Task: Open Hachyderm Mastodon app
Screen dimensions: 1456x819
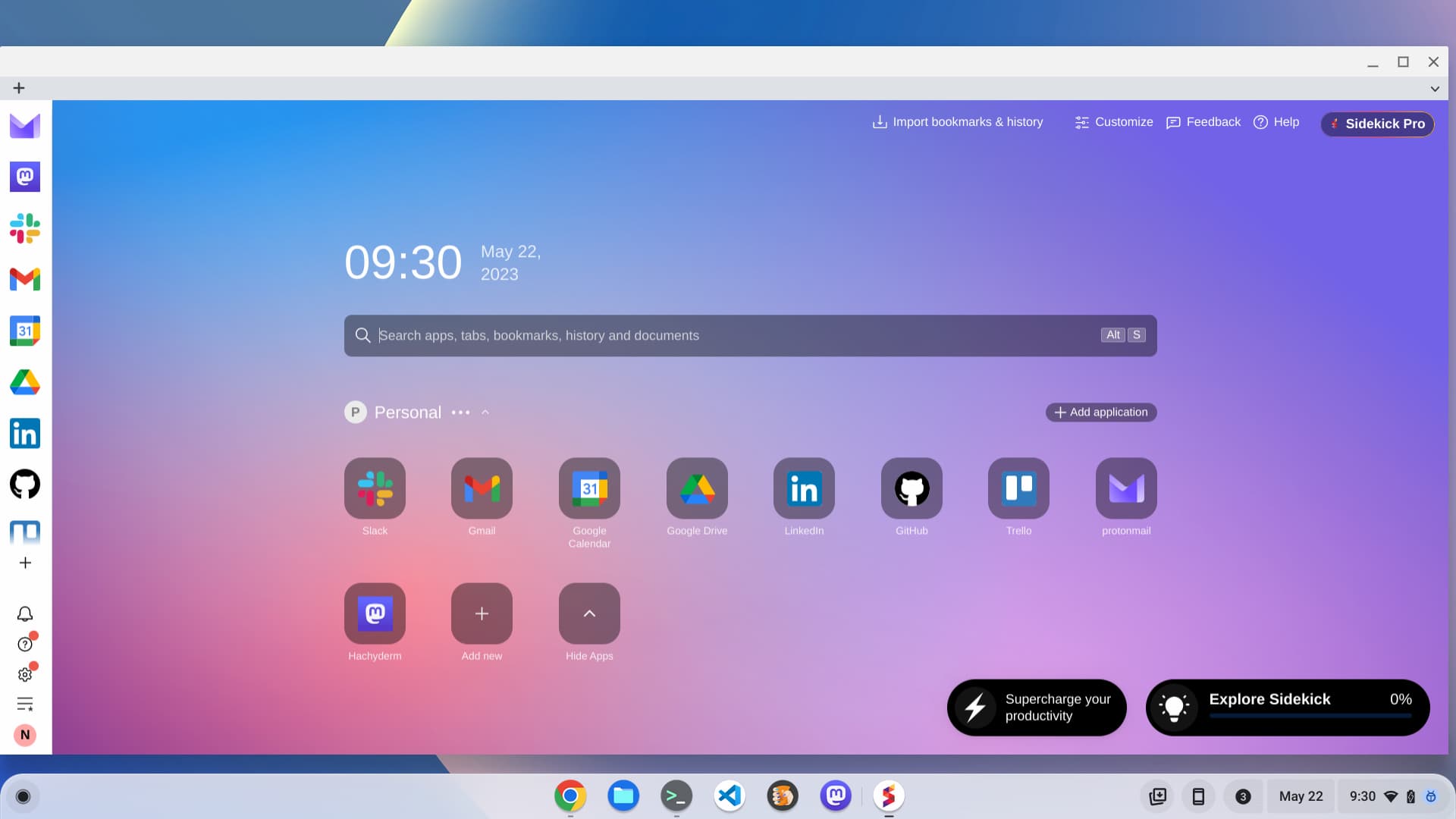Action: tap(376, 612)
